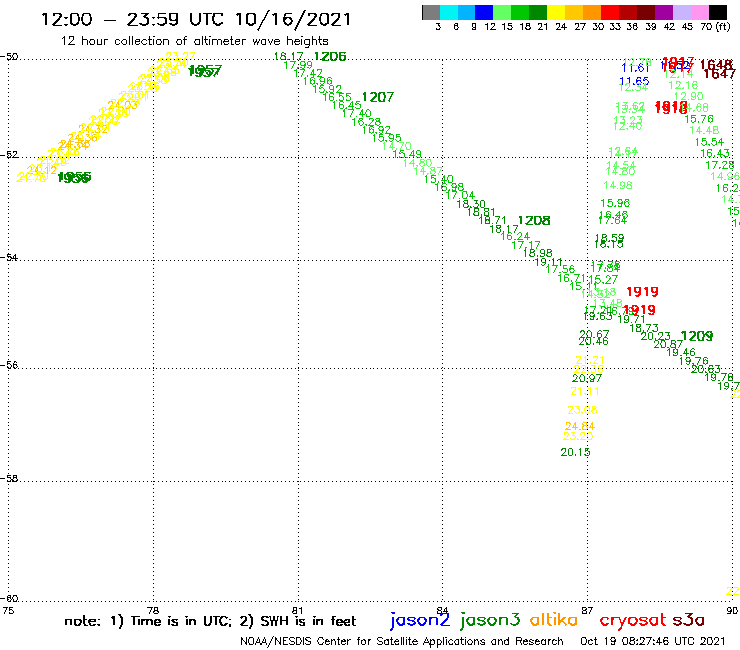
Task: Click the wave height value 20.67
Action: (x=594, y=334)
